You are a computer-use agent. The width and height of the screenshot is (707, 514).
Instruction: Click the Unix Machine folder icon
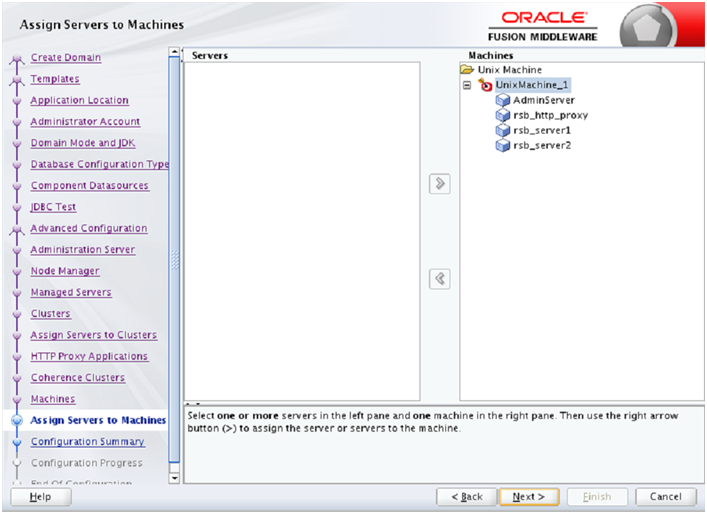coord(467,69)
